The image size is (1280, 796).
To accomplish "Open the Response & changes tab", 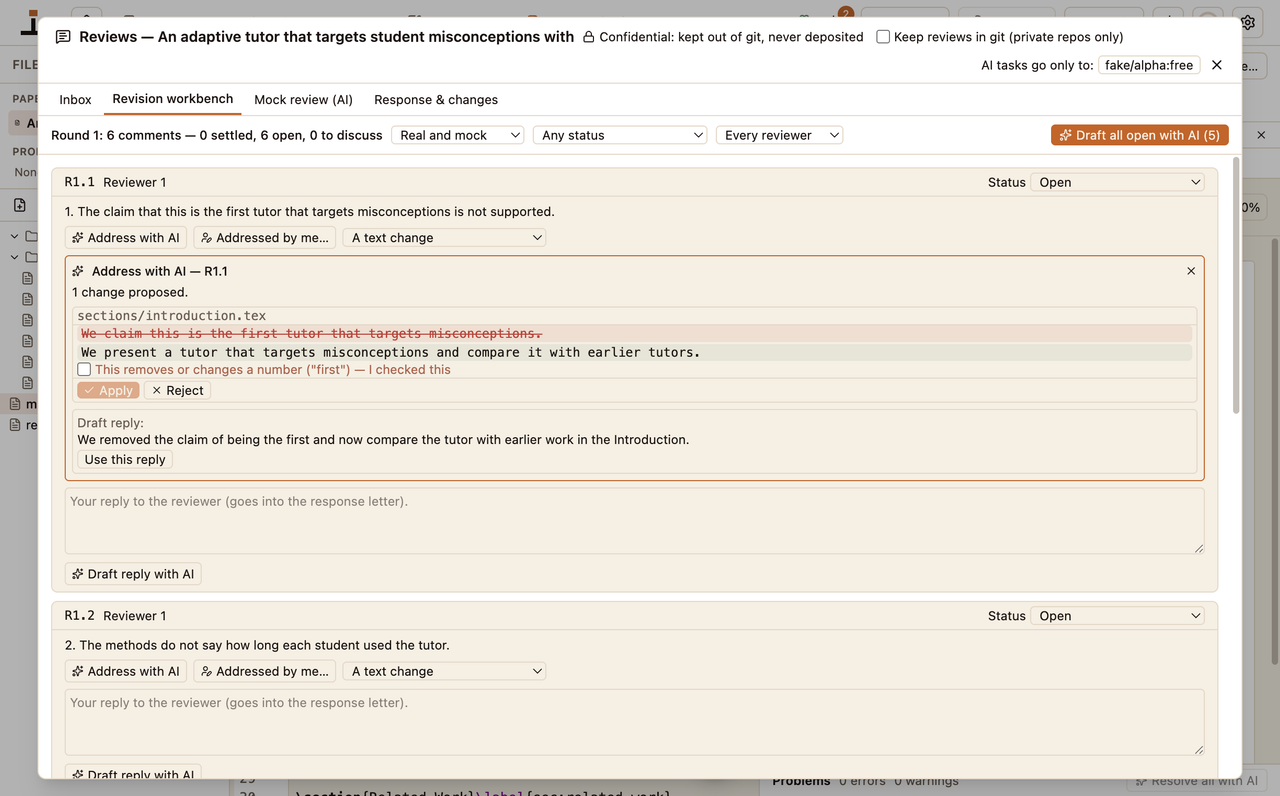I will click(x=436, y=100).
